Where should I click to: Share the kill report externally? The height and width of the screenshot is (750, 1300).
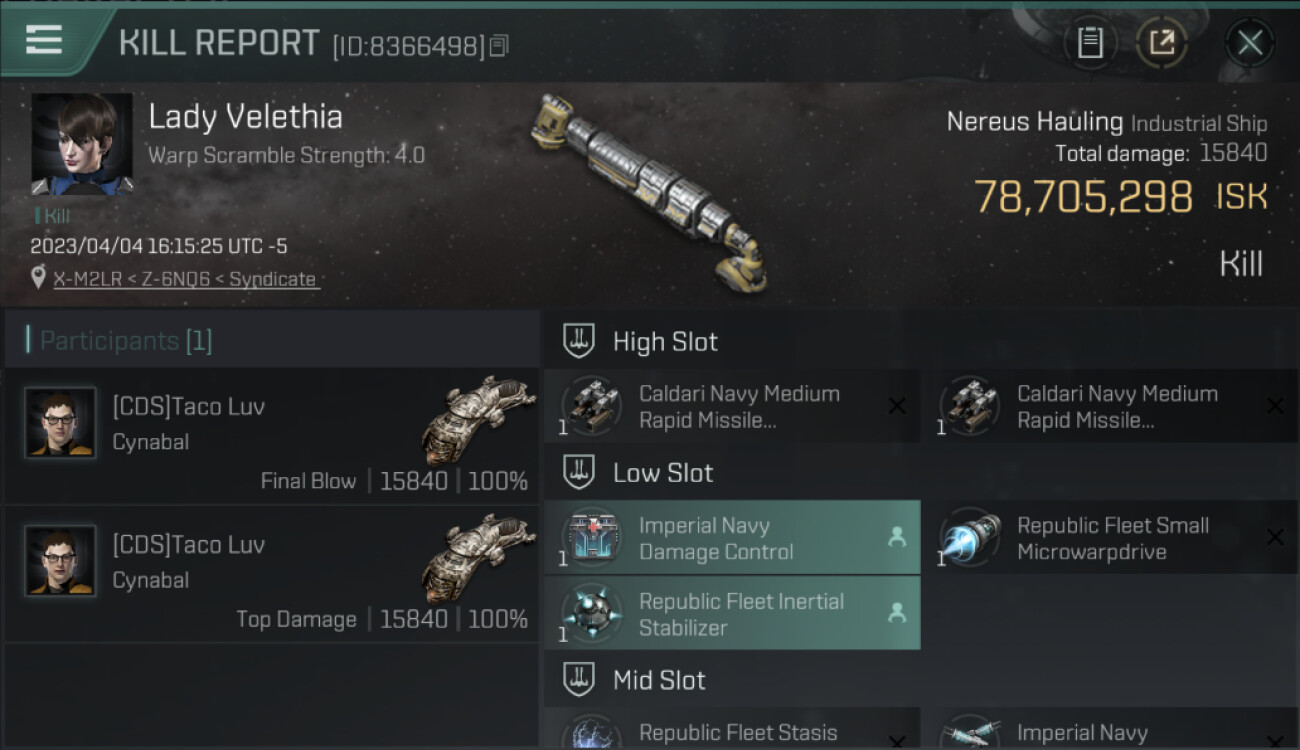tap(1162, 43)
